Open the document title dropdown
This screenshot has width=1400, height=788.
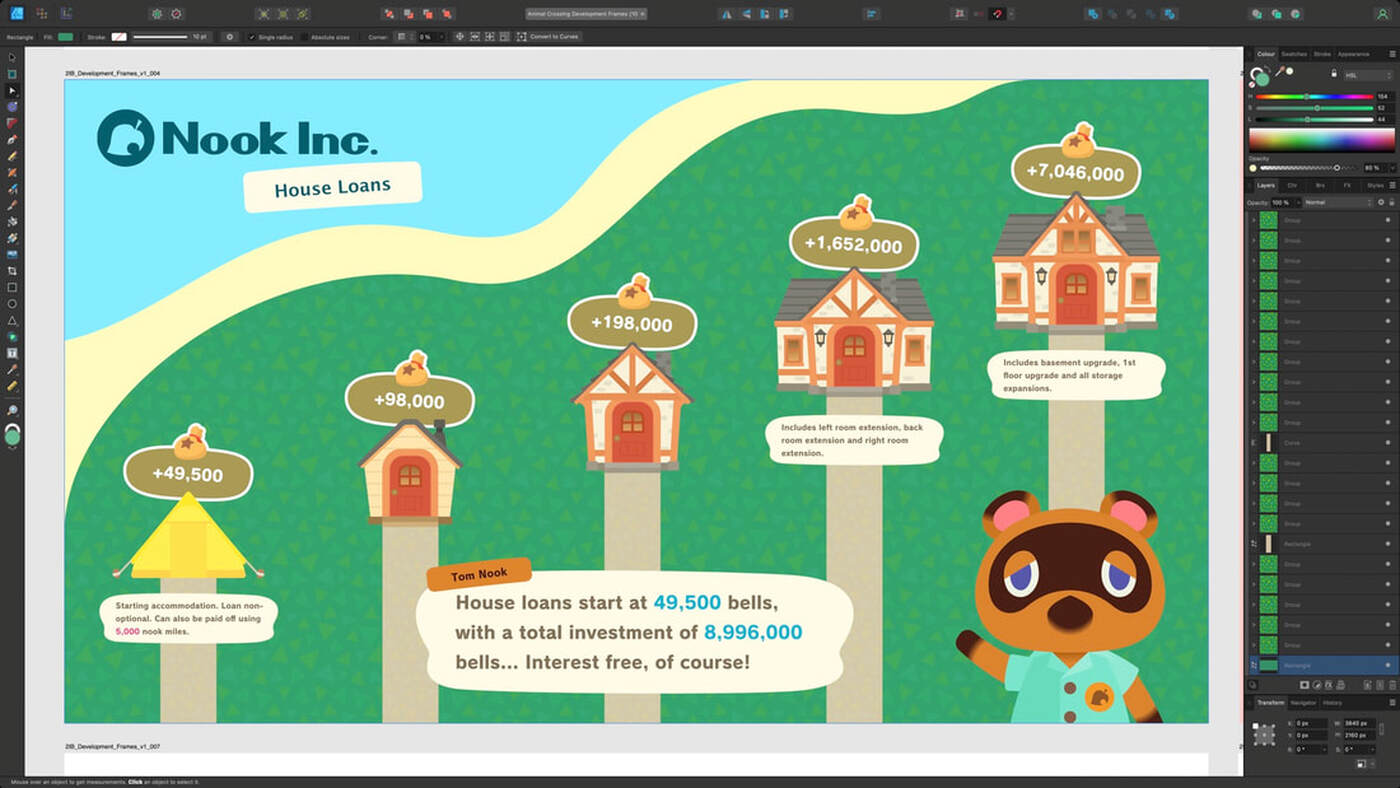pos(587,14)
